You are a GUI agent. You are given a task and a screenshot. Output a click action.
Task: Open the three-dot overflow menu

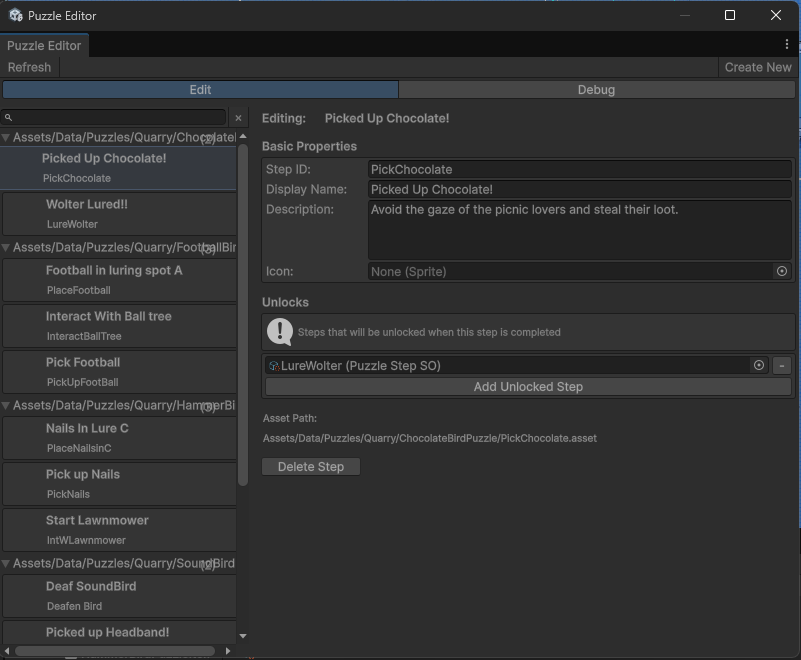click(x=787, y=44)
